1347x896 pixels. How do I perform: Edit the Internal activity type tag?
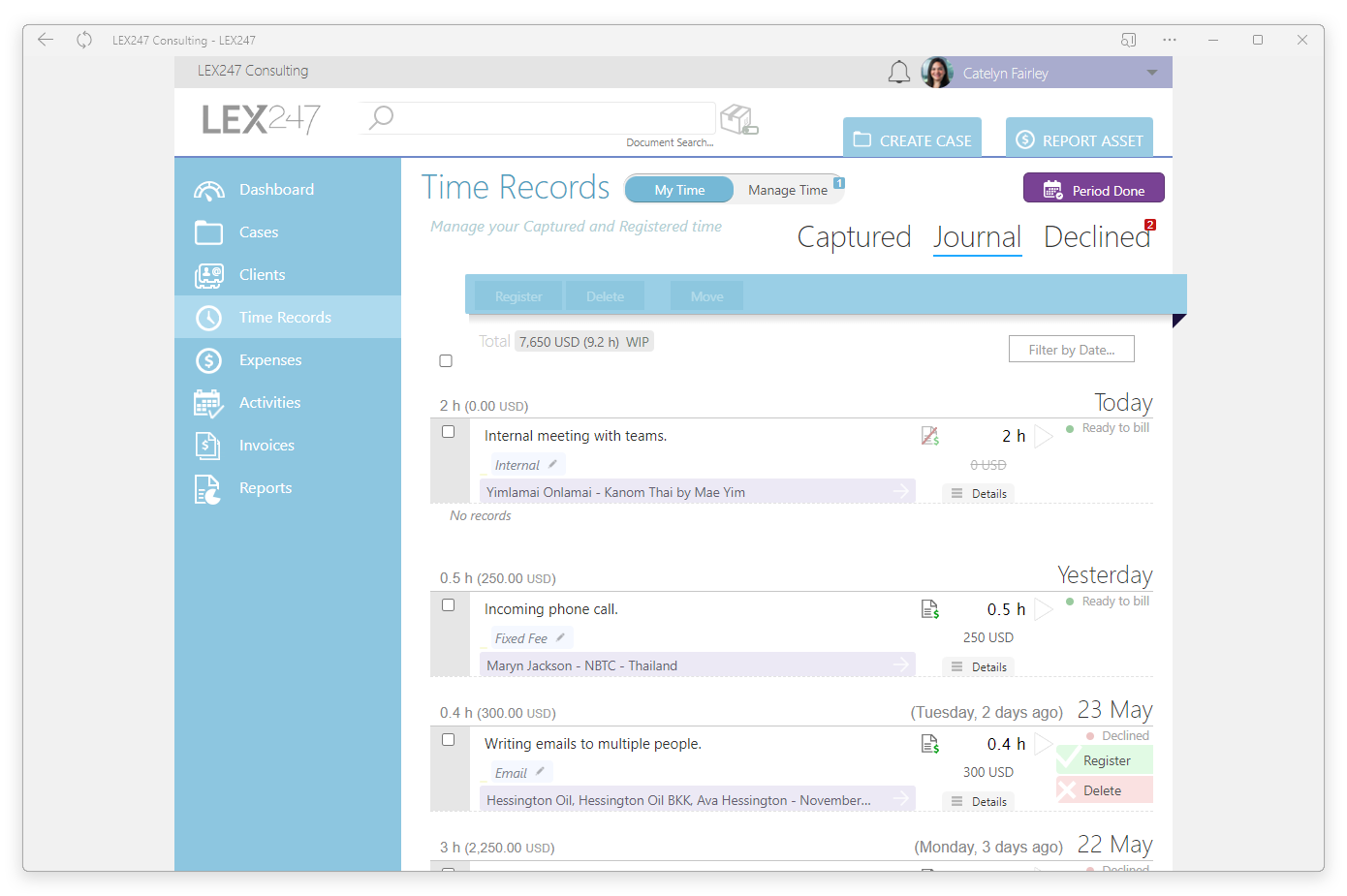(x=525, y=465)
